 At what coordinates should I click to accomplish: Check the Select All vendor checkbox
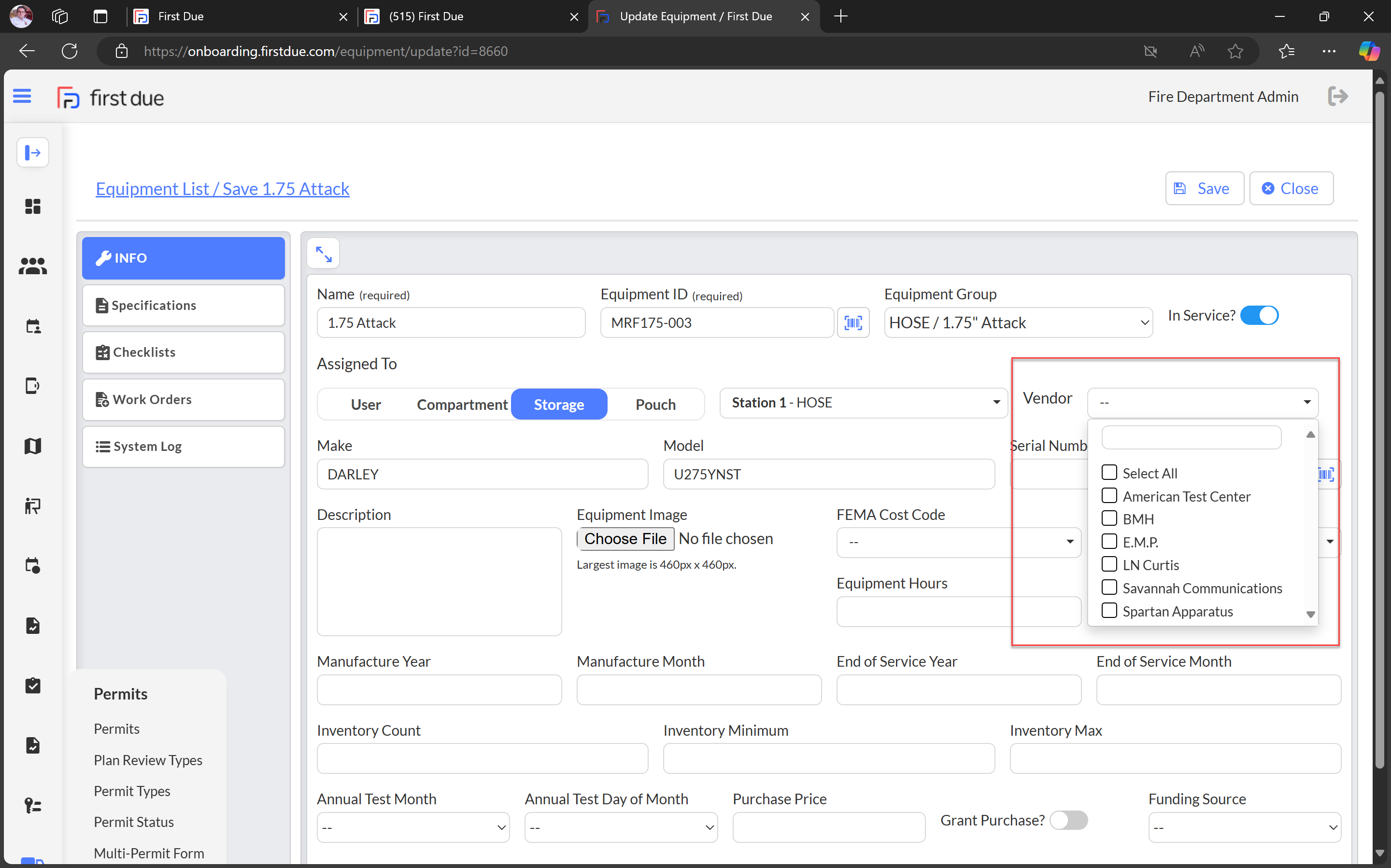[x=1109, y=473]
